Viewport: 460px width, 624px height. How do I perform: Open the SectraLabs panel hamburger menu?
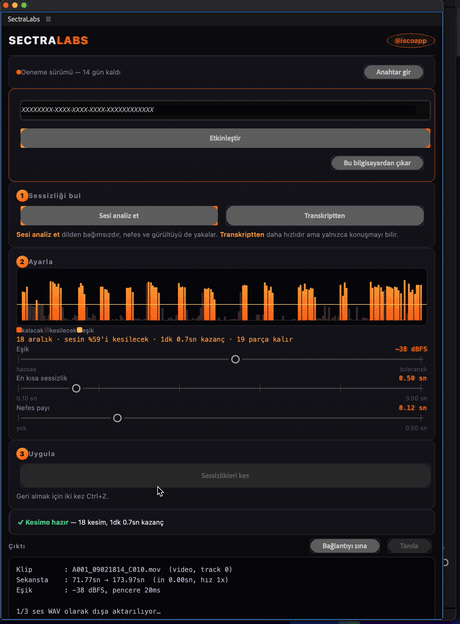(x=49, y=19)
